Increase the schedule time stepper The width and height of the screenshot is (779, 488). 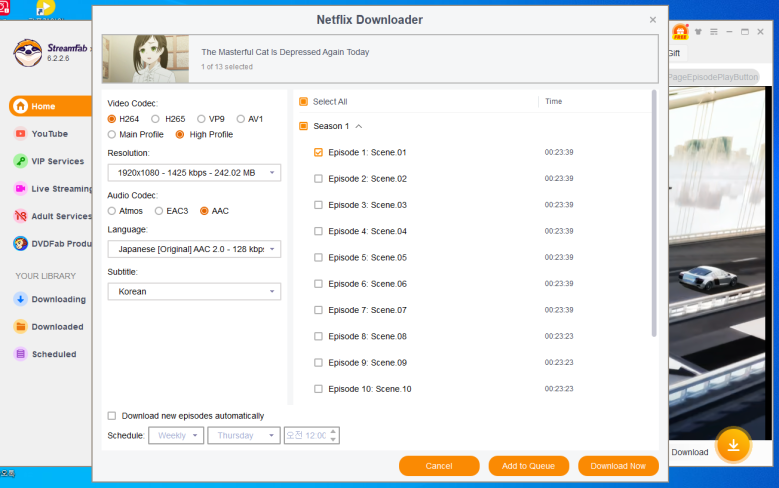pyautogui.click(x=333, y=431)
